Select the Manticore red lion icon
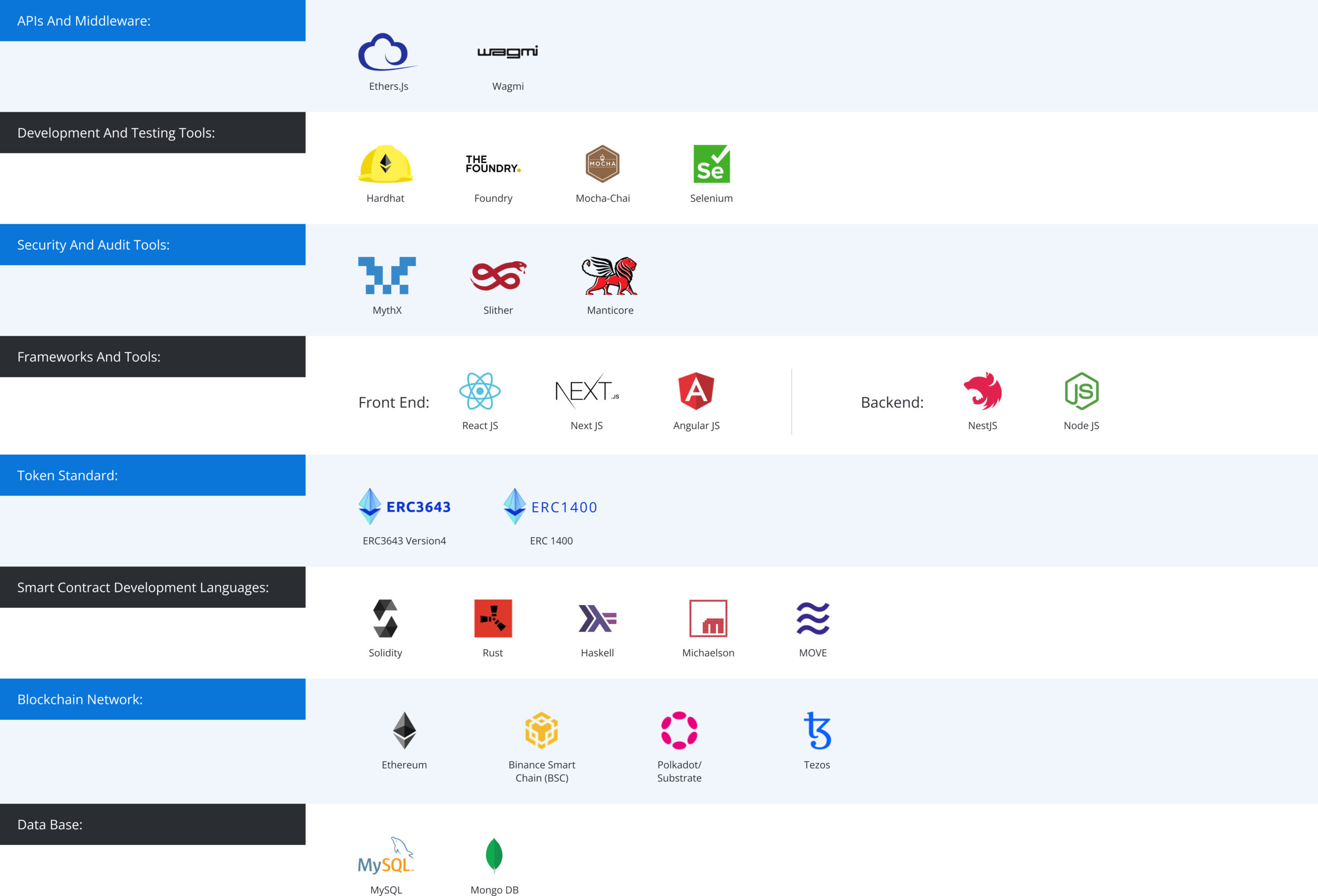1318x896 pixels. (610, 275)
